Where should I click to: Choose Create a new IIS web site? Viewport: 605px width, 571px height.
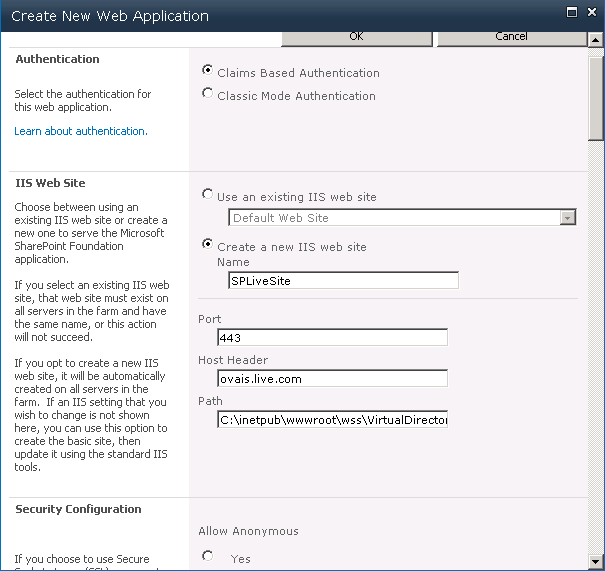pos(207,245)
